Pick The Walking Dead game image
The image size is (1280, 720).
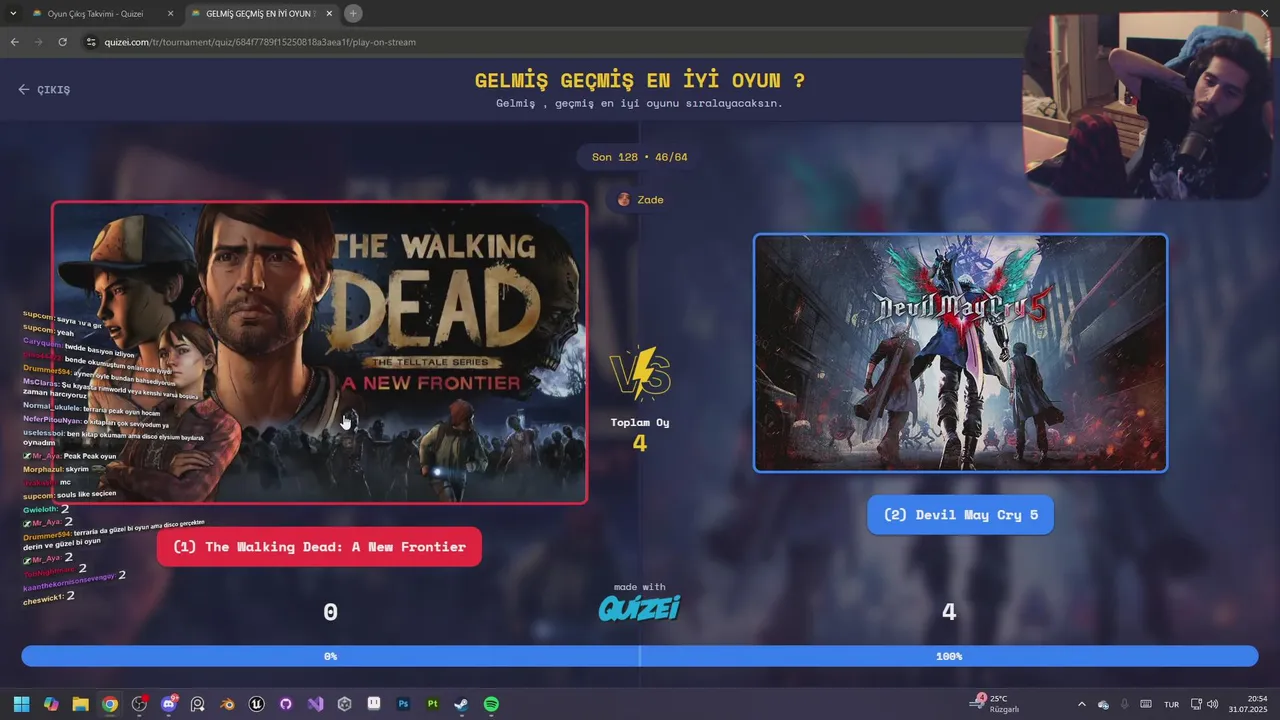319,352
